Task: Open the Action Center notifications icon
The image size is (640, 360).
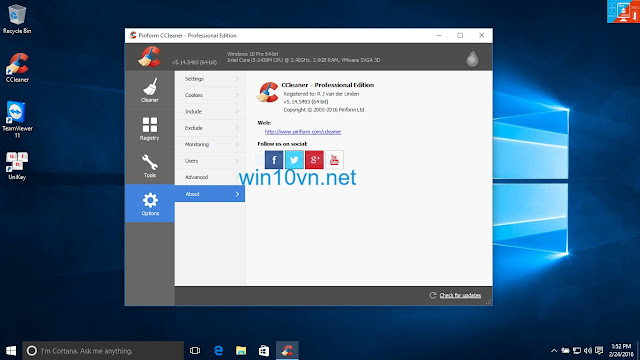Action: 599,351
